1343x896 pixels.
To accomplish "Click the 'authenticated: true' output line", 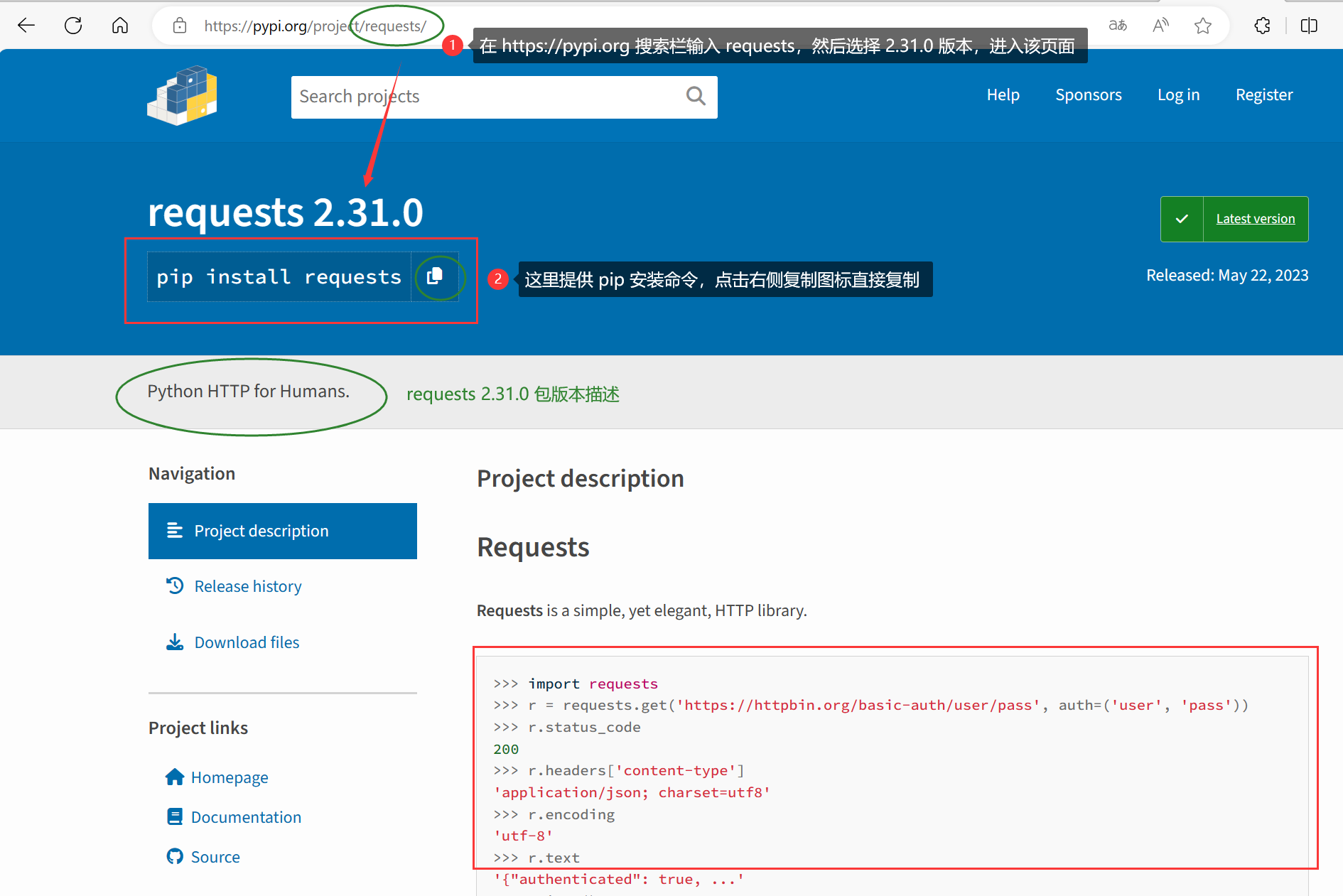I will [x=619, y=879].
